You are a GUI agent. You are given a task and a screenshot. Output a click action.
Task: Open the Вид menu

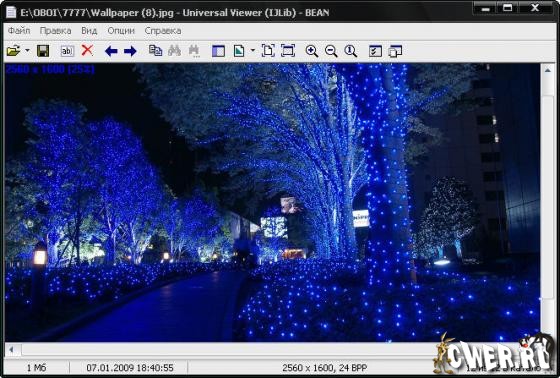point(89,31)
